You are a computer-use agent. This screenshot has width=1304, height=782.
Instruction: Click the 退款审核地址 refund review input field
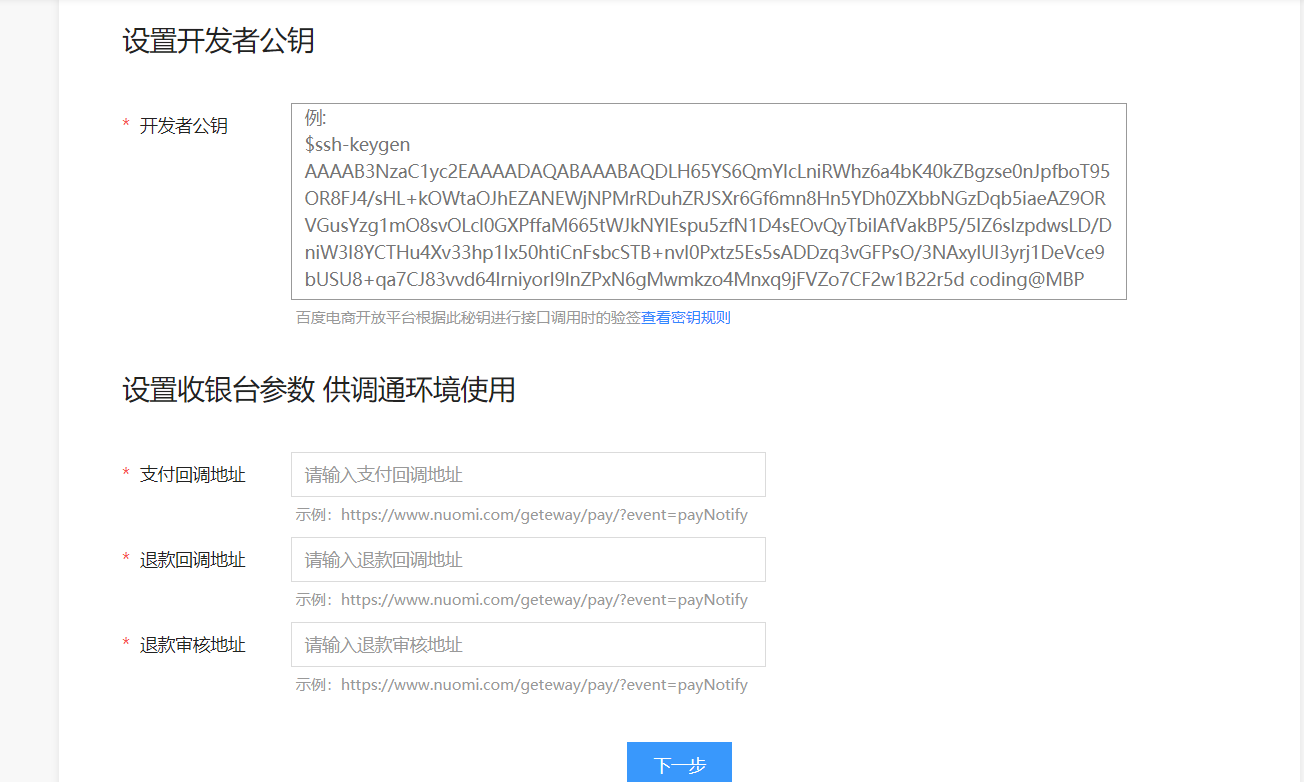pyautogui.click(x=527, y=644)
